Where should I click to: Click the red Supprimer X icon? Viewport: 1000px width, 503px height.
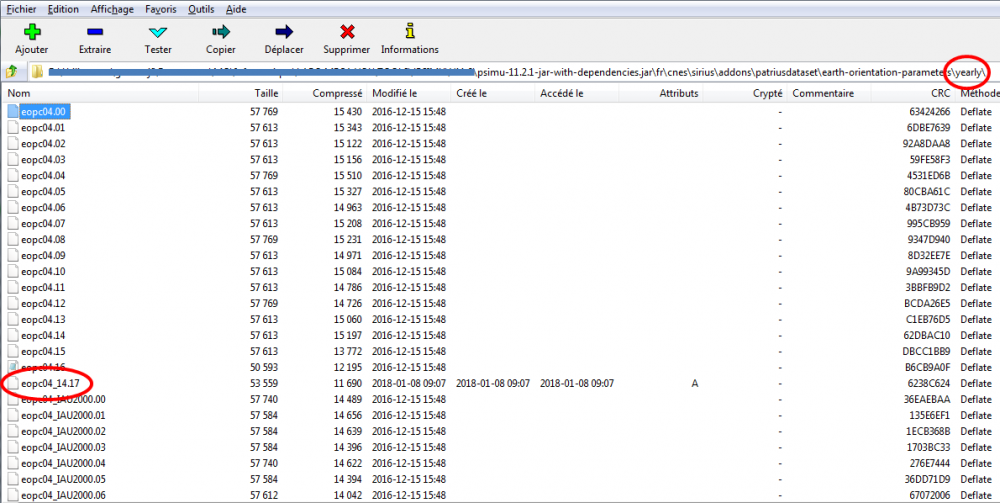coord(347,32)
